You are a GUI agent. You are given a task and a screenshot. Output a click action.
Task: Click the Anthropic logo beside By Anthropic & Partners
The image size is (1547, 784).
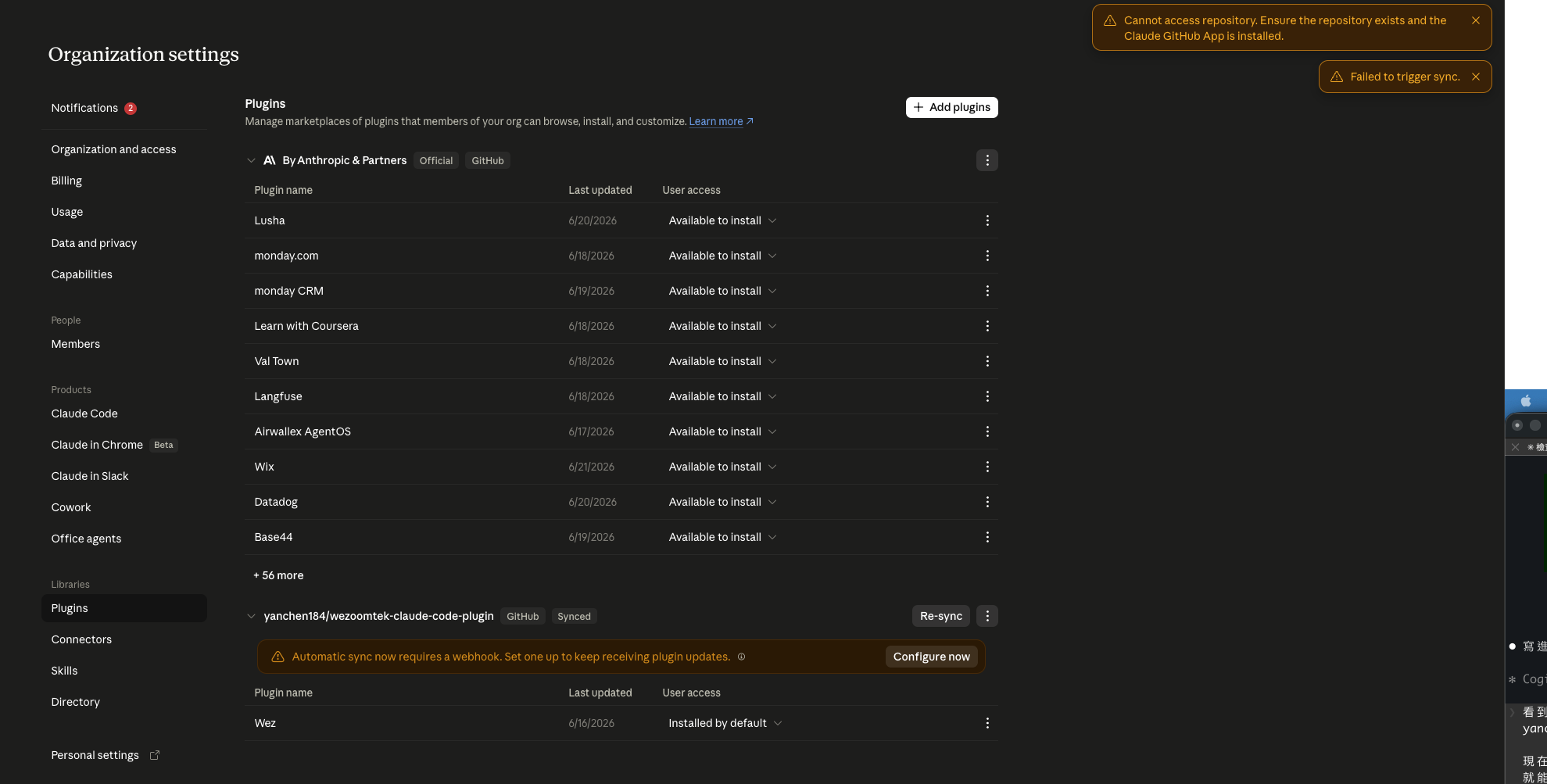click(x=270, y=160)
